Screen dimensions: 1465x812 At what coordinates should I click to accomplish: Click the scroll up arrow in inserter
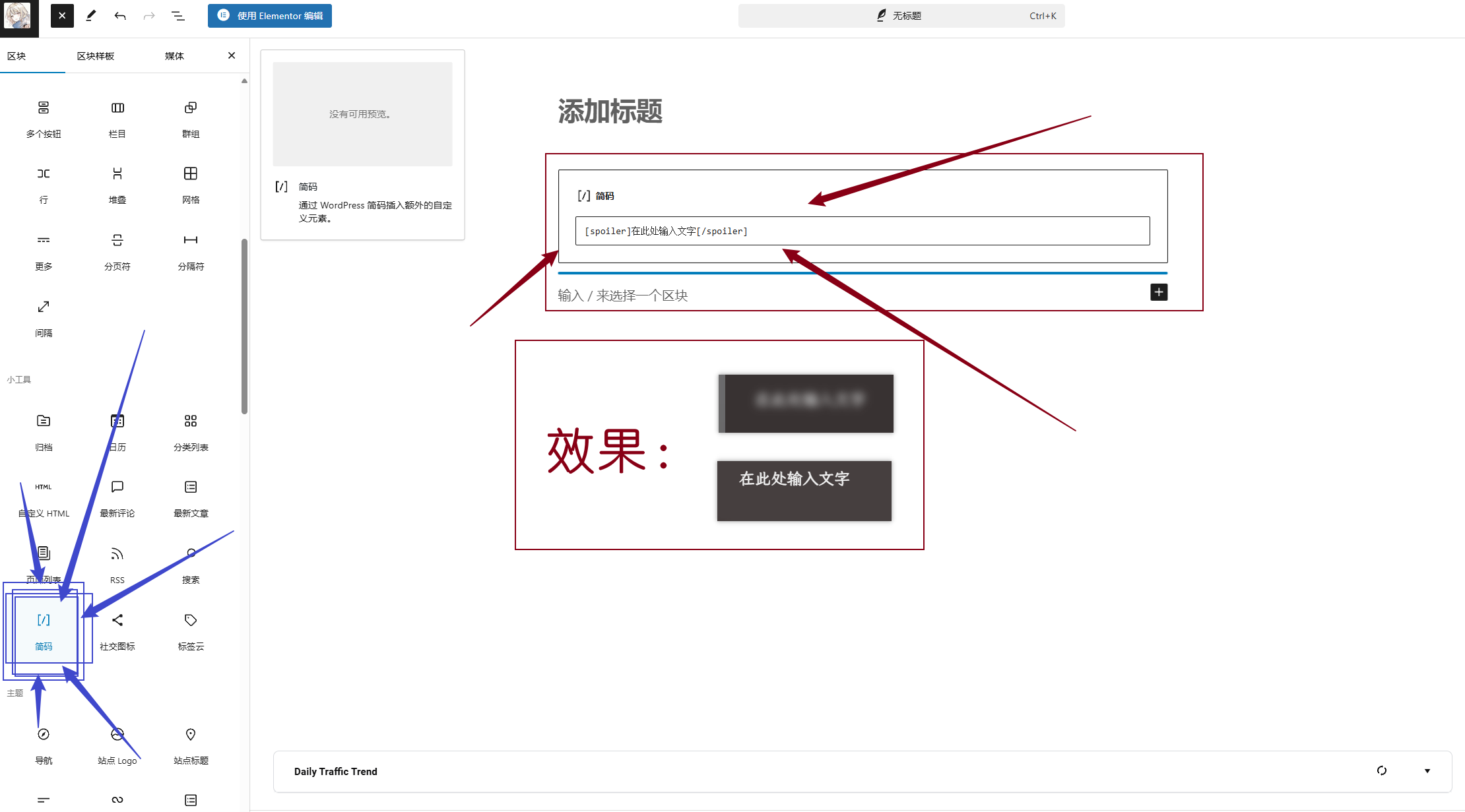(245, 81)
